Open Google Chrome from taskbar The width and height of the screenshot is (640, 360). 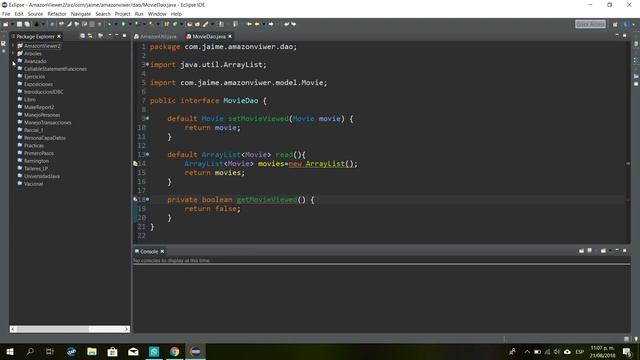[175, 351]
